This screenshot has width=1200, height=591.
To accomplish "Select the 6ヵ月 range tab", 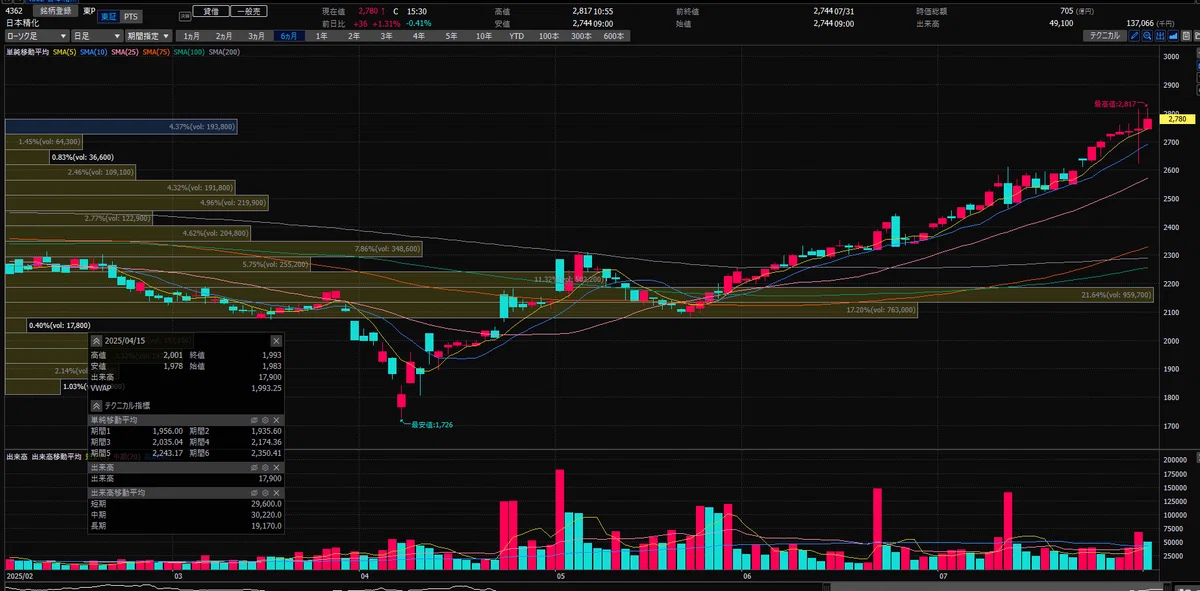I will [x=290, y=35].
